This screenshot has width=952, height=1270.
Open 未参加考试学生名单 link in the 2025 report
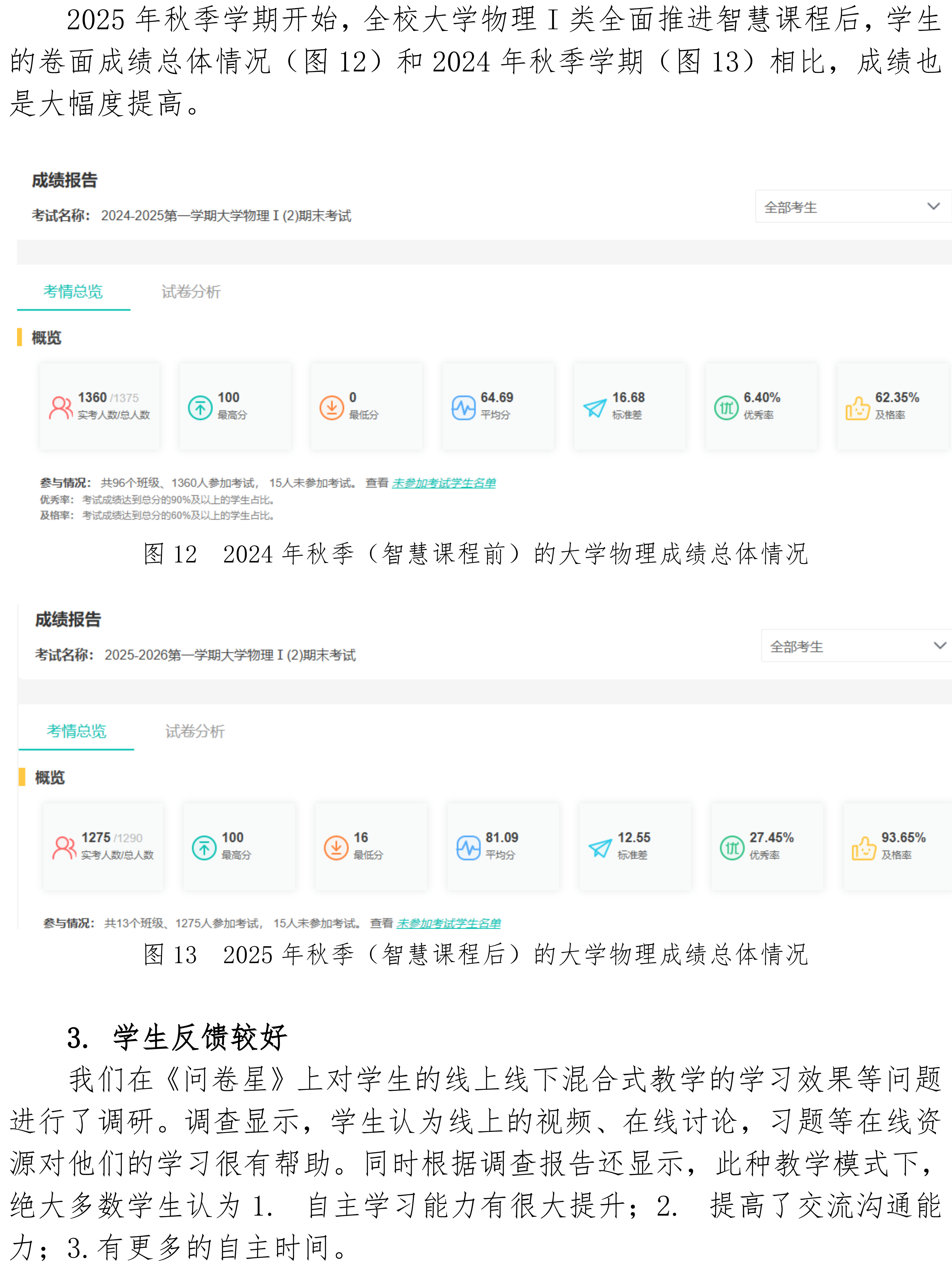448,923
